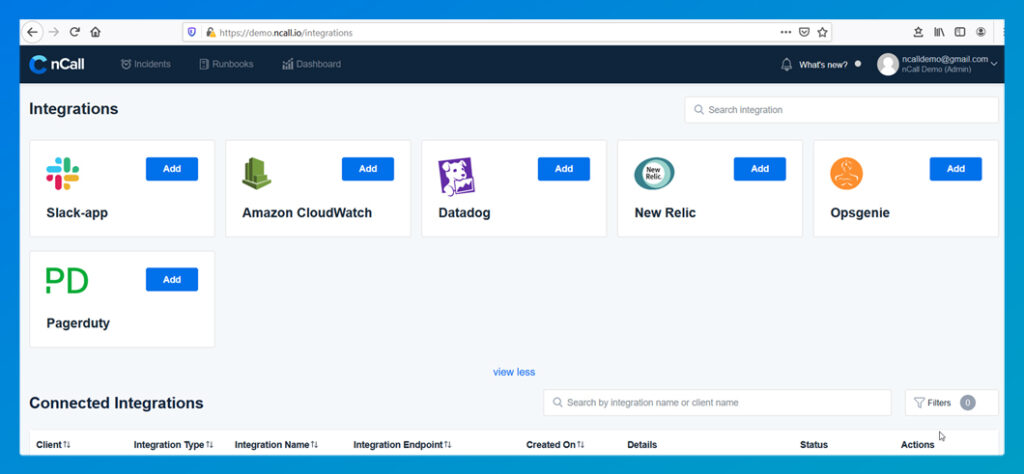This screenshot has width=1024, height=474.
Task: Open the page actions three-dot menu
Action: click(786, 32)
